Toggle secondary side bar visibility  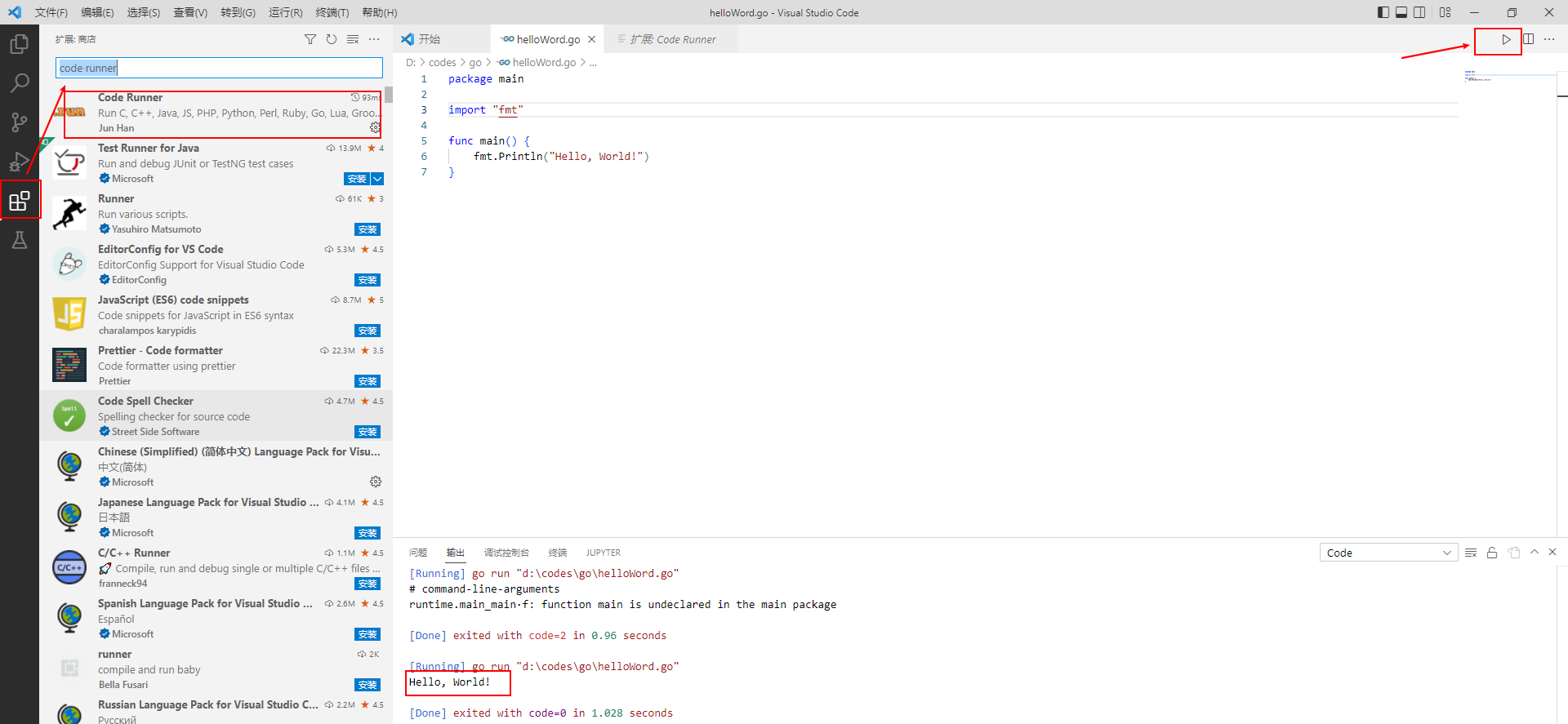[1420, 12]
